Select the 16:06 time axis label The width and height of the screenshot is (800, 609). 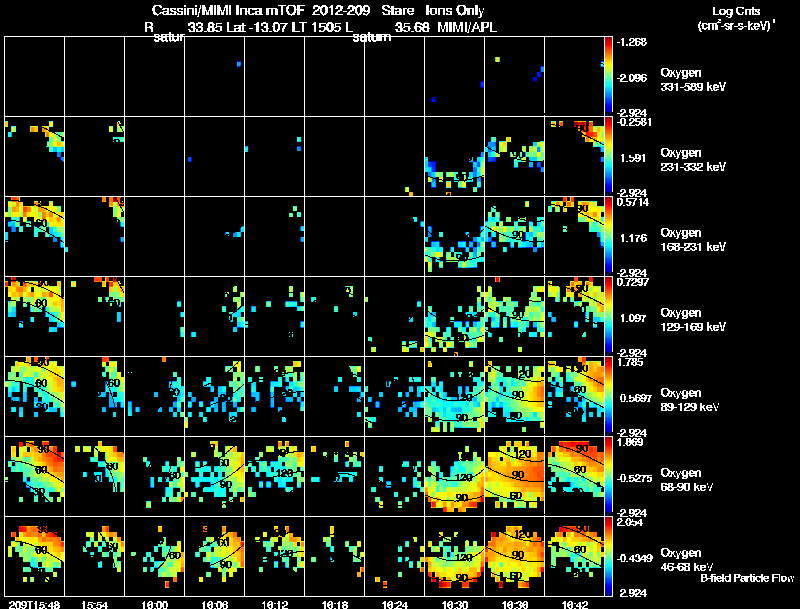tap(214, 605)
